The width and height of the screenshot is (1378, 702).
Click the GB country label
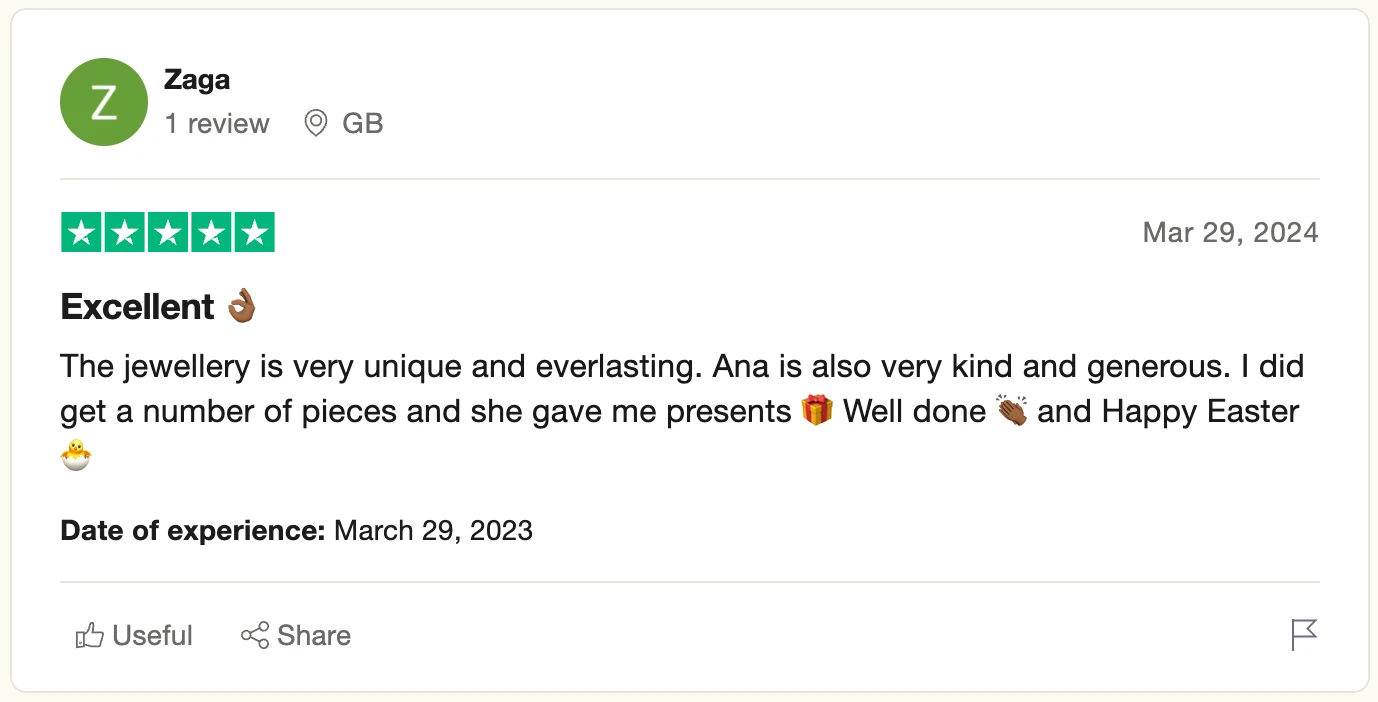coord(363,124)
